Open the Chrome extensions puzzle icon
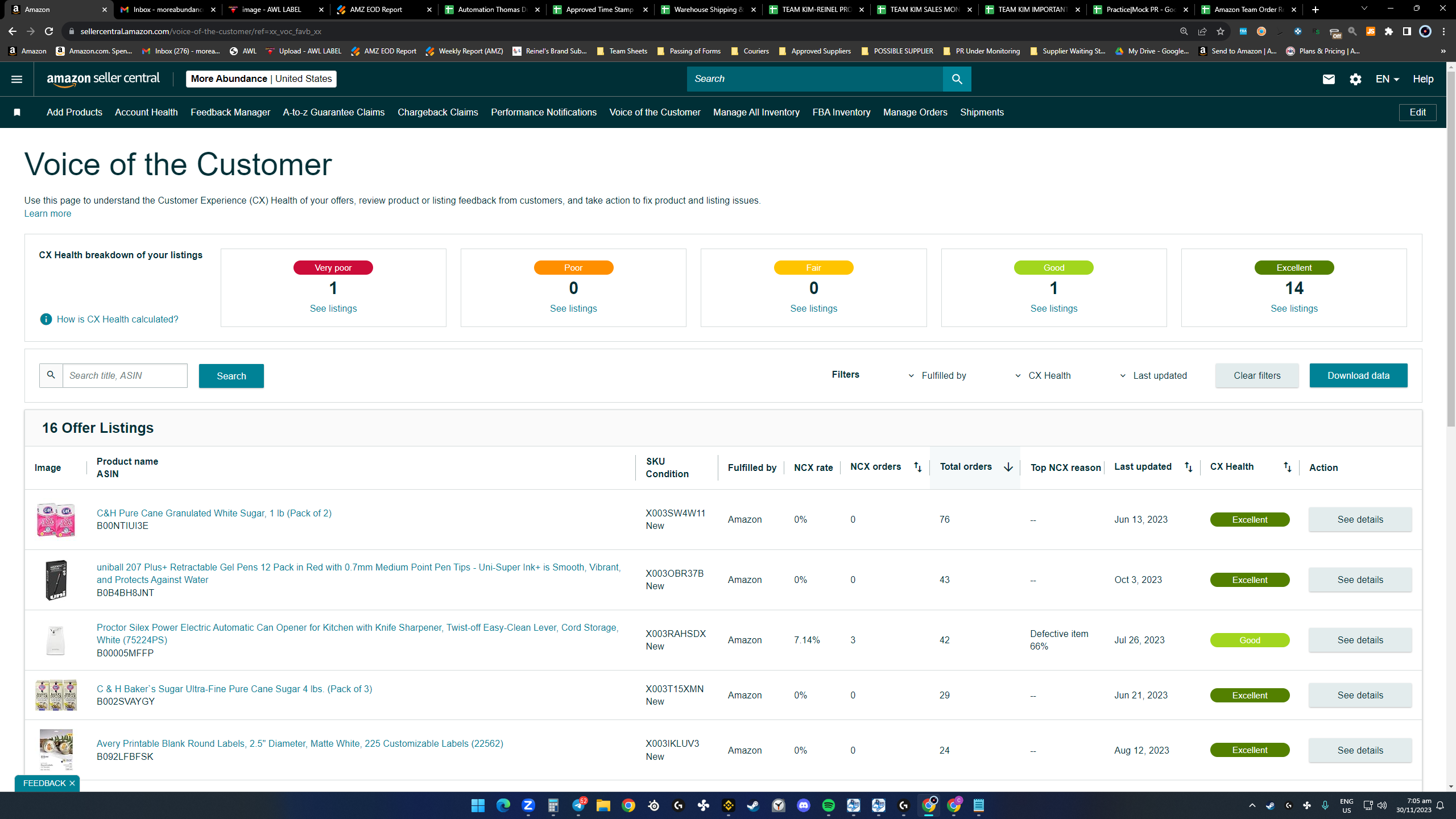The width and height of the screenshot is (1456, 819). [x=1389, y=31]
